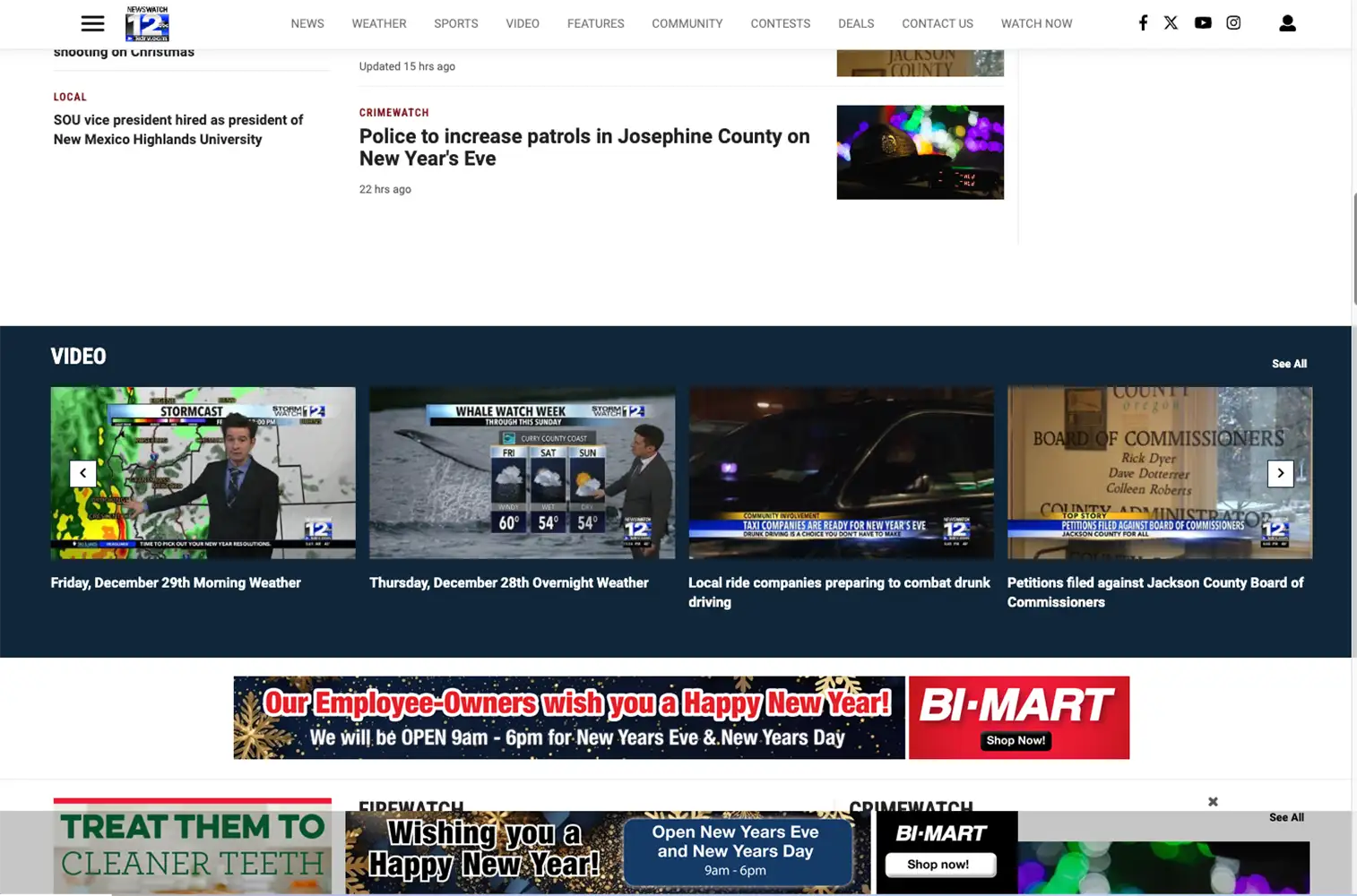Click the 22 hrs ago timestamp
The width and height of the screenshot is (1357, 896).
385,189
